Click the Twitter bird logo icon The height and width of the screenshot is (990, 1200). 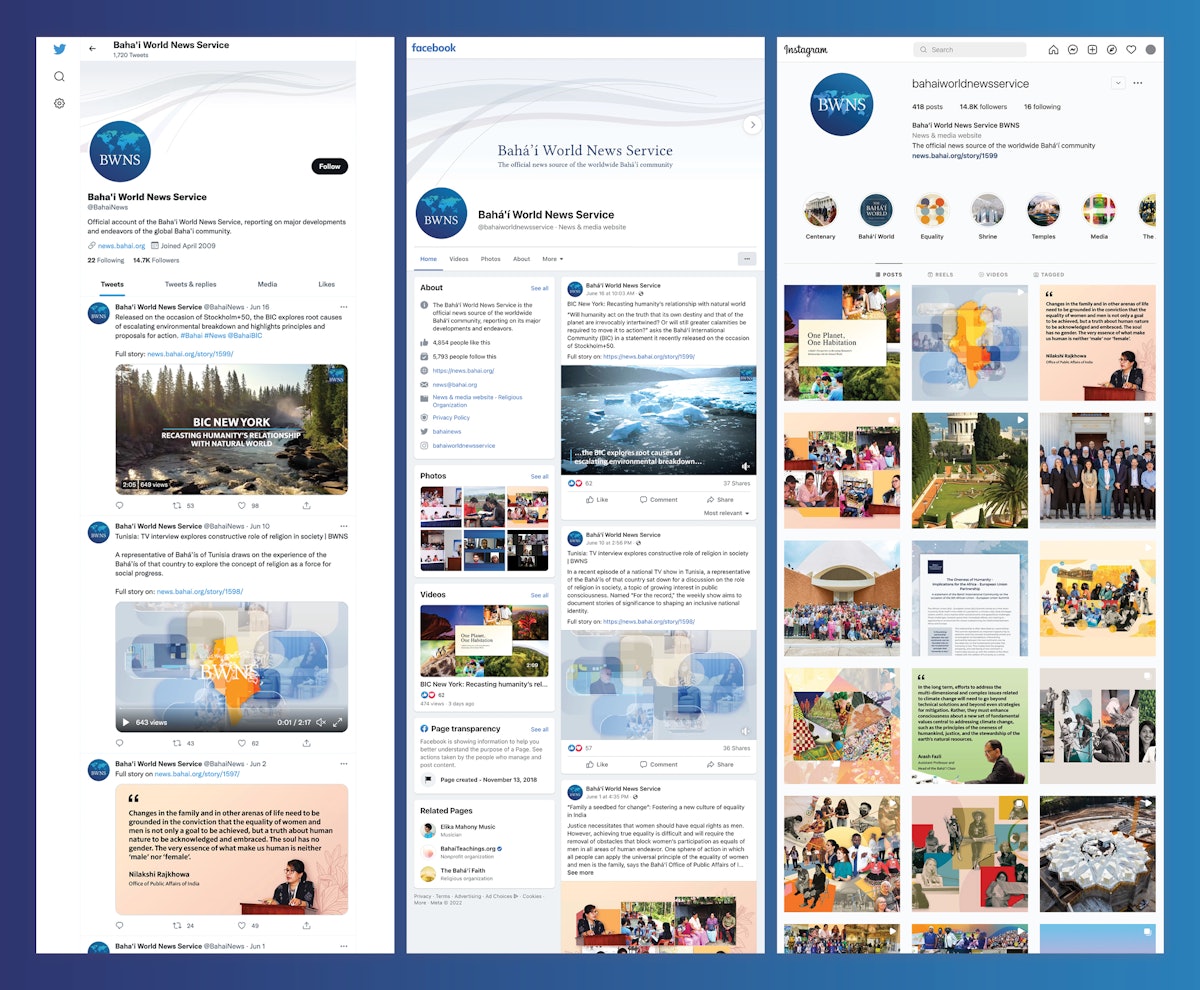(x=59, y=49)
